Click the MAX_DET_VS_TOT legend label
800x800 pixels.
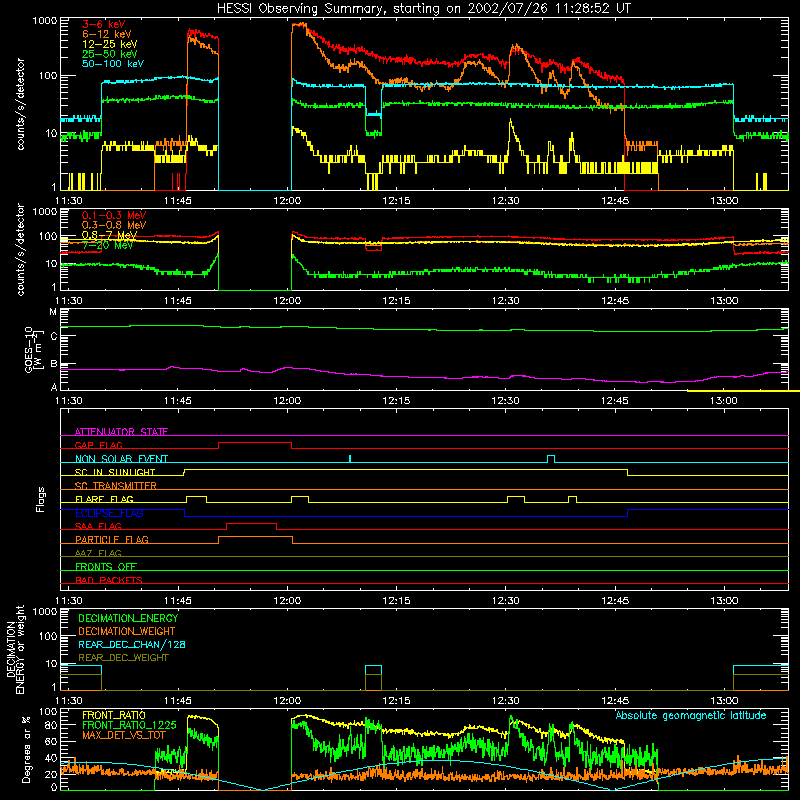(124, 735)
